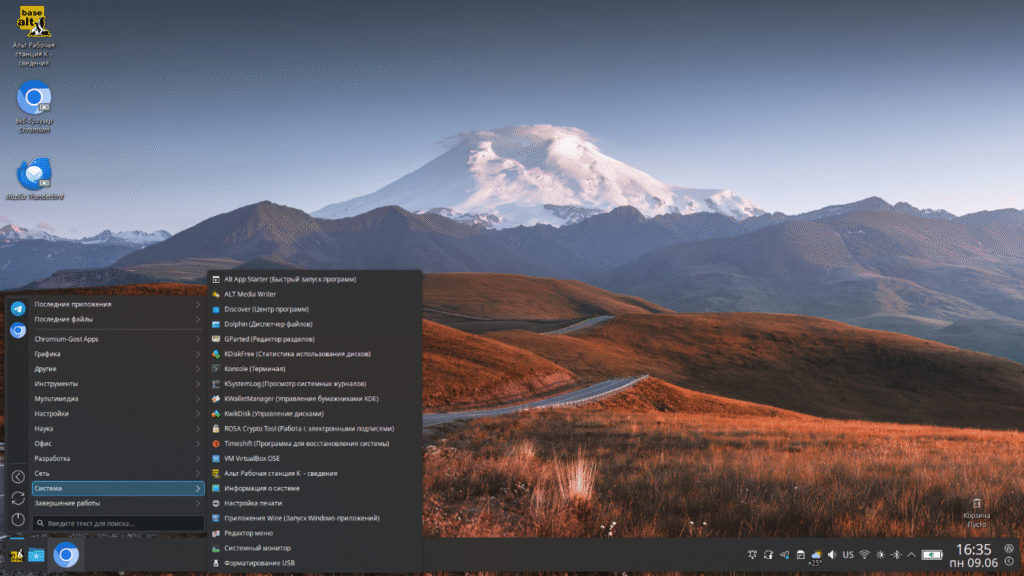The width and height of the screenshot is (1024, 576).
Task: Click the Wi-Fi icon in the system tray
Action: tap(864, 555)
